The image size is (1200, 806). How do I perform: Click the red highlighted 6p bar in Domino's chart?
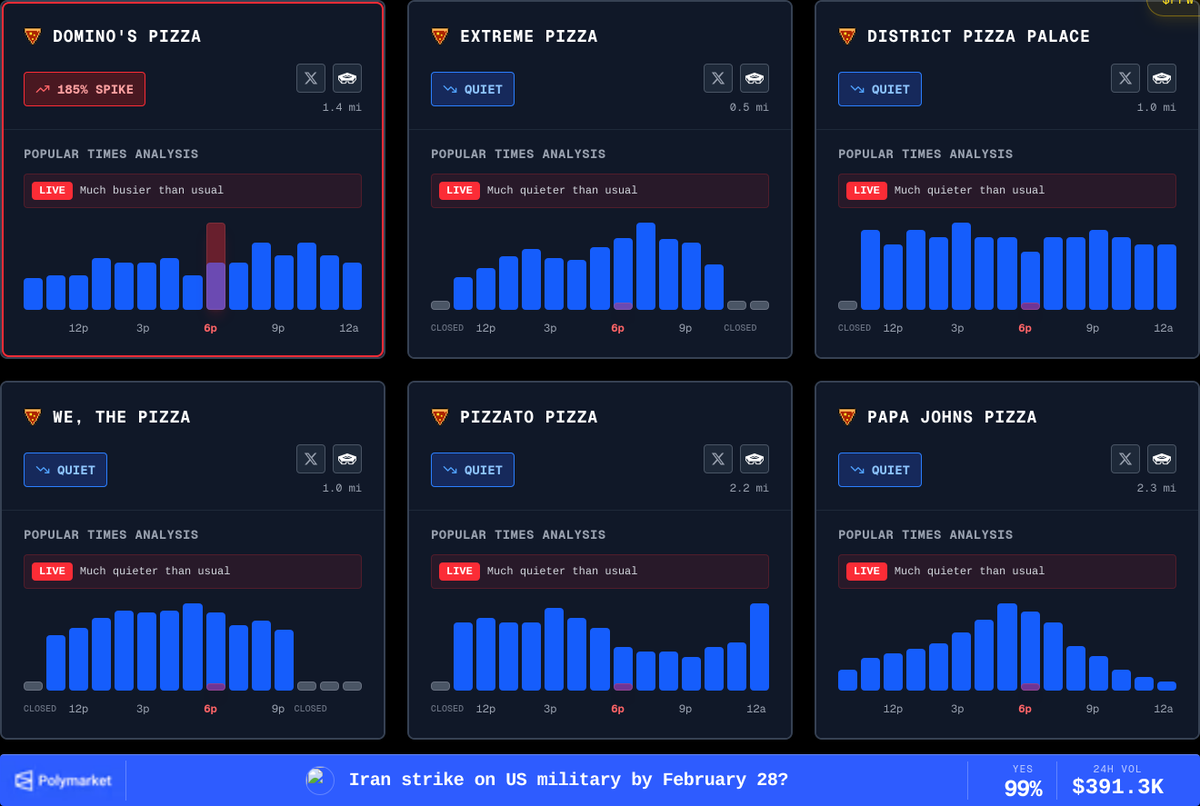coord(216,266)
